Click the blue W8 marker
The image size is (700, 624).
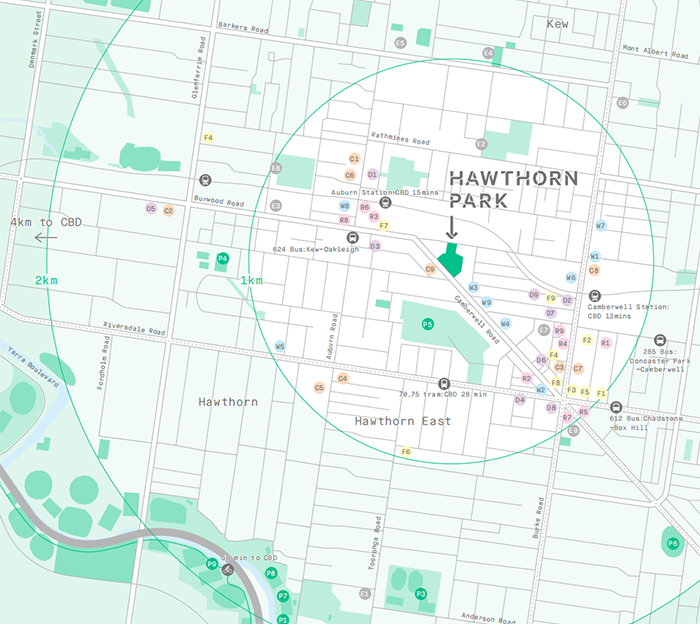click(344, 206)
